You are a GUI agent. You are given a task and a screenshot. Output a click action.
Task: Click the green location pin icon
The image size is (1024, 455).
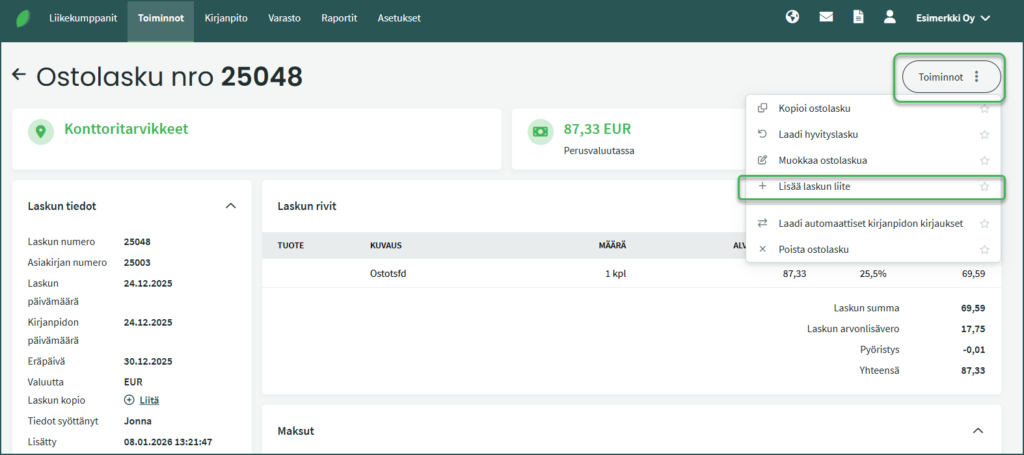click(x=40, y=131)
